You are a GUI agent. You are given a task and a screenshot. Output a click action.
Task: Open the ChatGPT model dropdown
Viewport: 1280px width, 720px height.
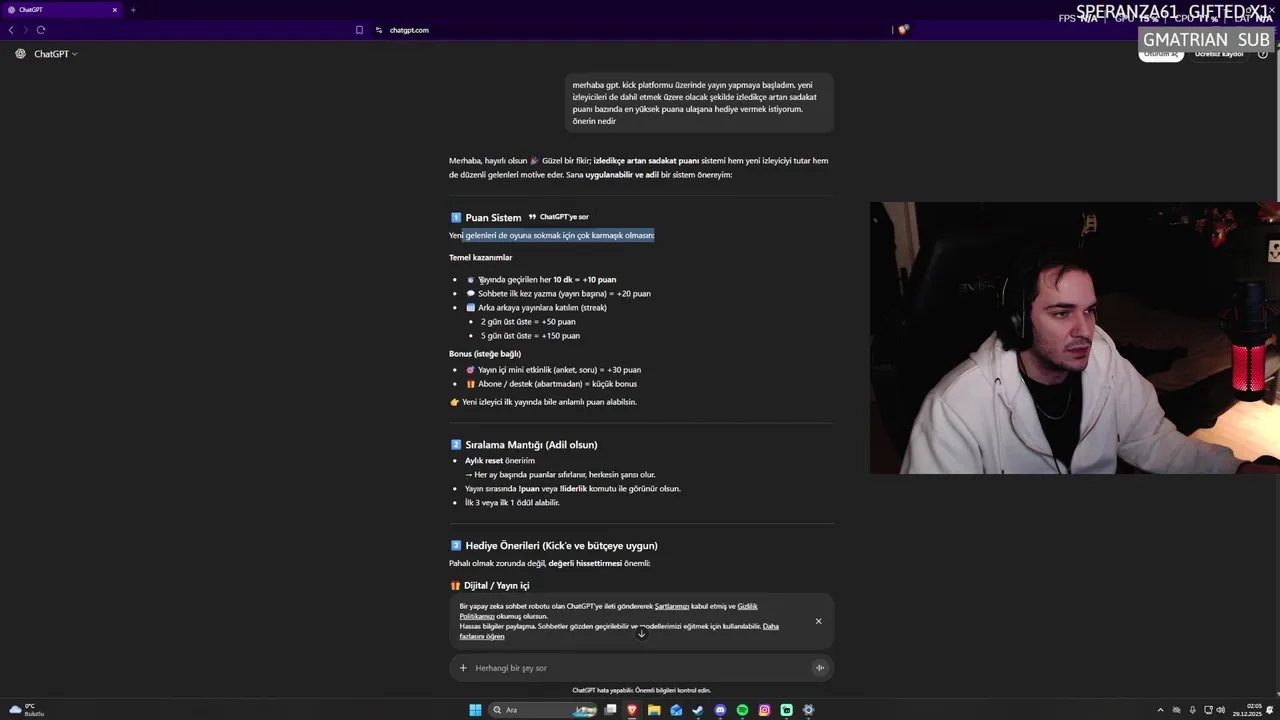coord(56,54)
